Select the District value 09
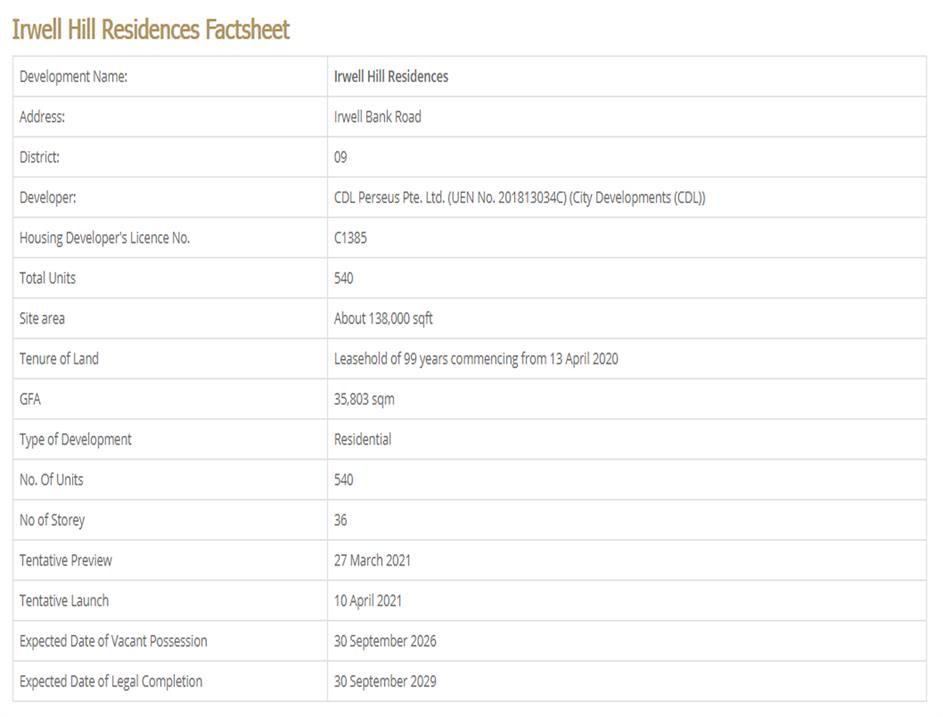The height and width of the screenshot is (717, 943). (341, 157)
